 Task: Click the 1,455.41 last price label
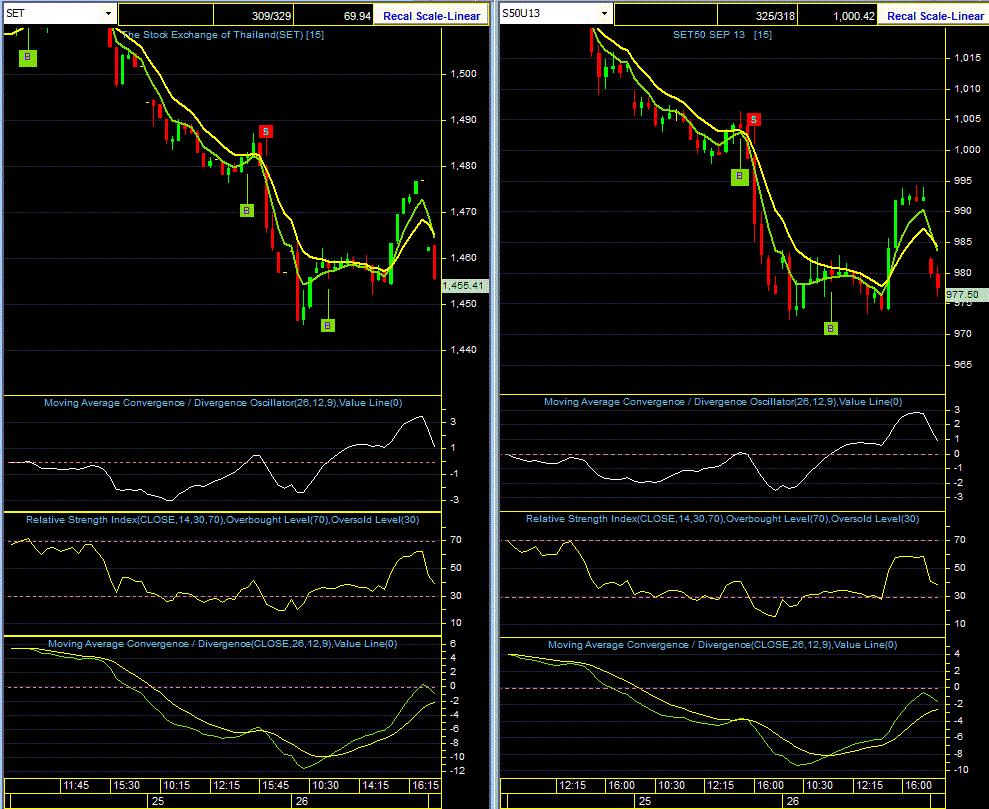464,286
